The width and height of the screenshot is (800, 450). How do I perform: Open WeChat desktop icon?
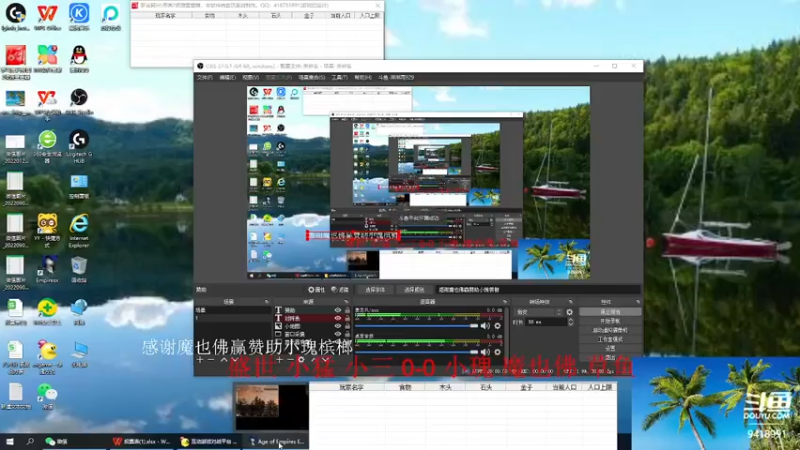pyautogui.click(x=47, y=396)
